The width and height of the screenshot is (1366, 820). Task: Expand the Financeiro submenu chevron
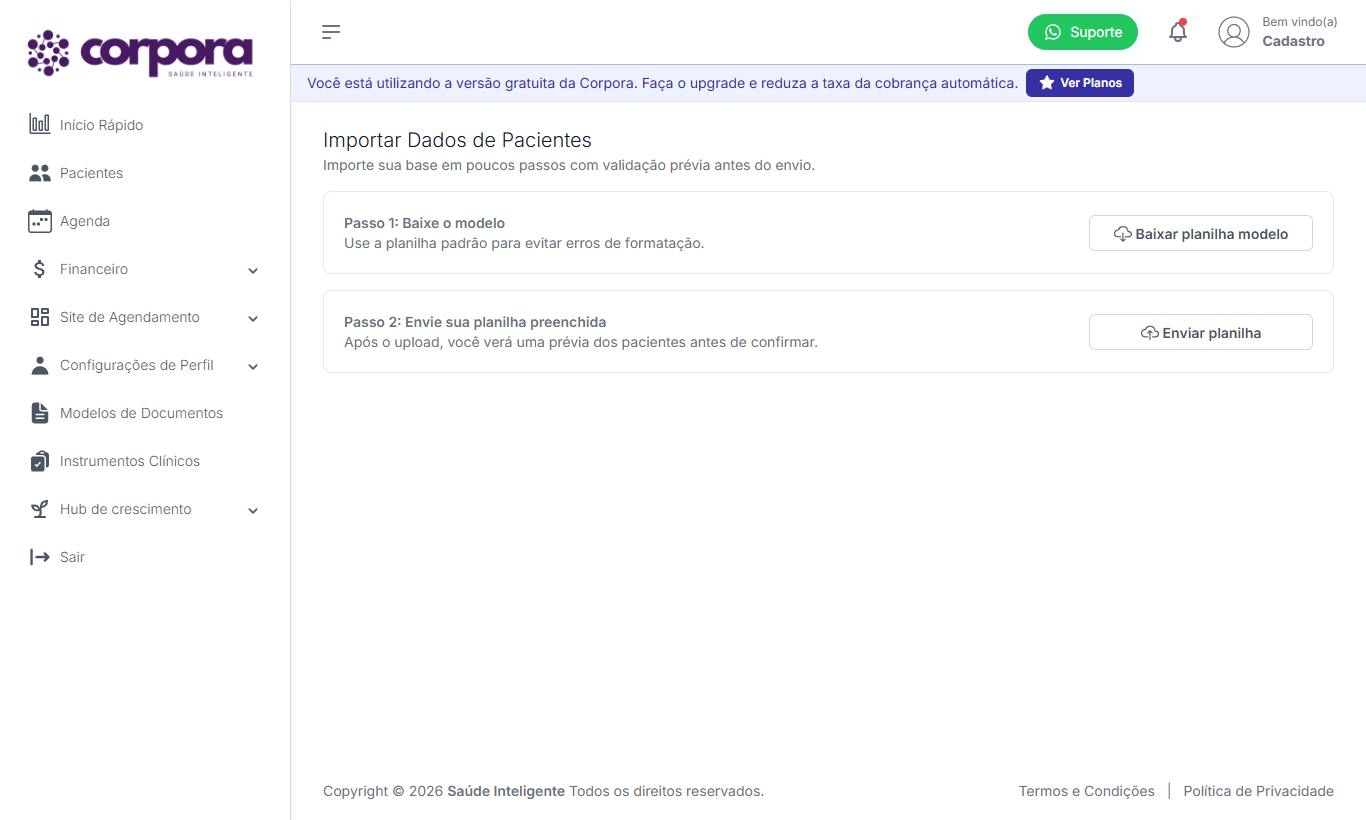253,270
